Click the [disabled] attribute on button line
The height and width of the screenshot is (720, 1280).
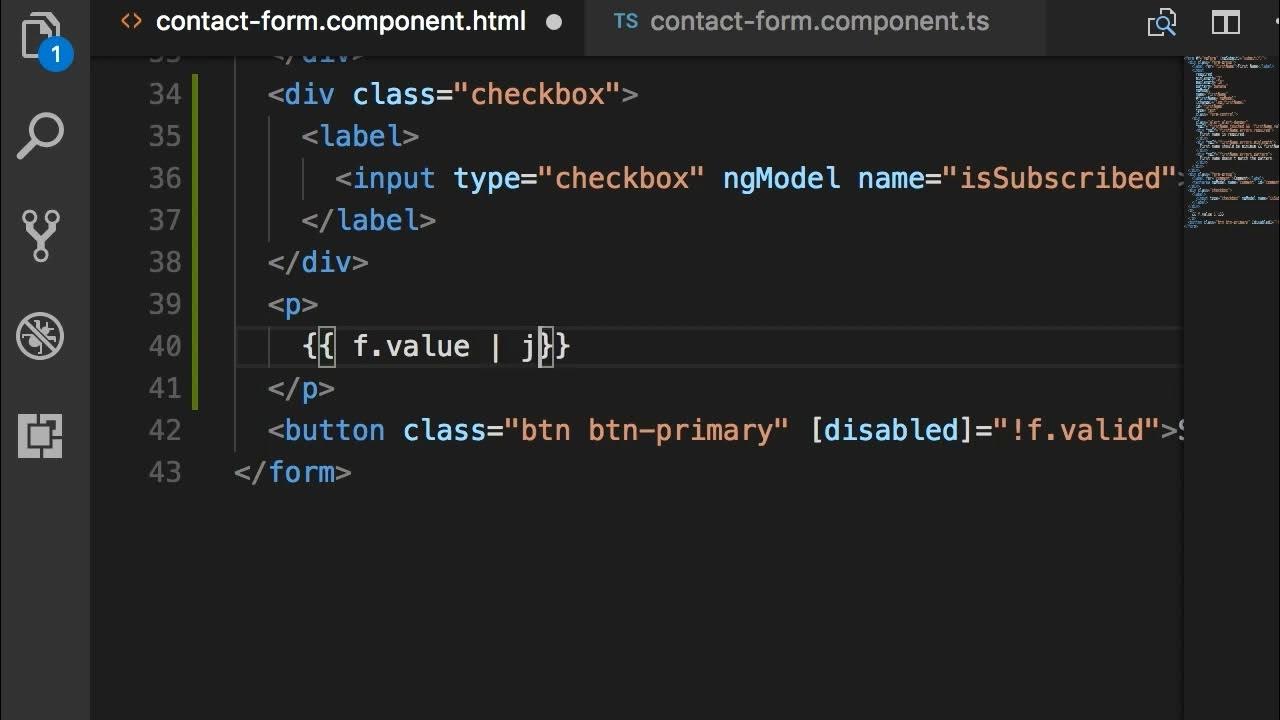[x=891, y=430]
